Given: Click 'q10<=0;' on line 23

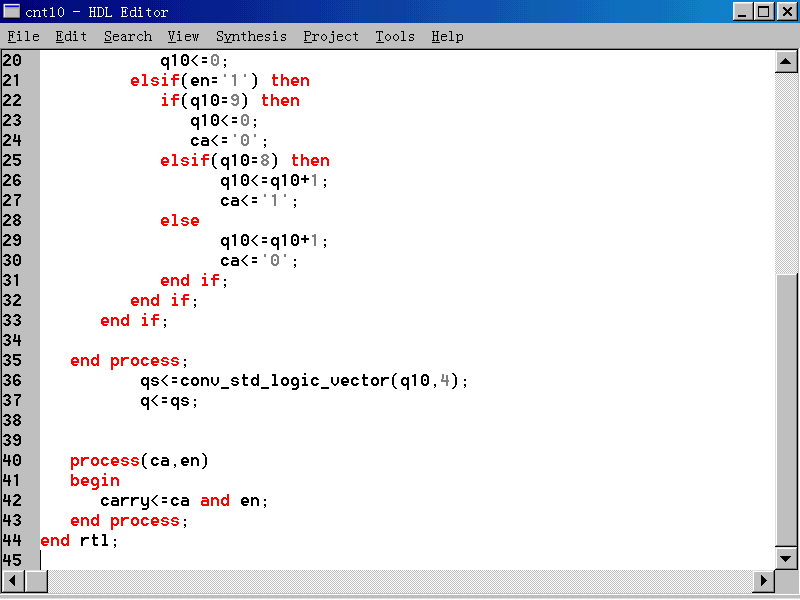Looking at the screenshot, I should 224,121.
